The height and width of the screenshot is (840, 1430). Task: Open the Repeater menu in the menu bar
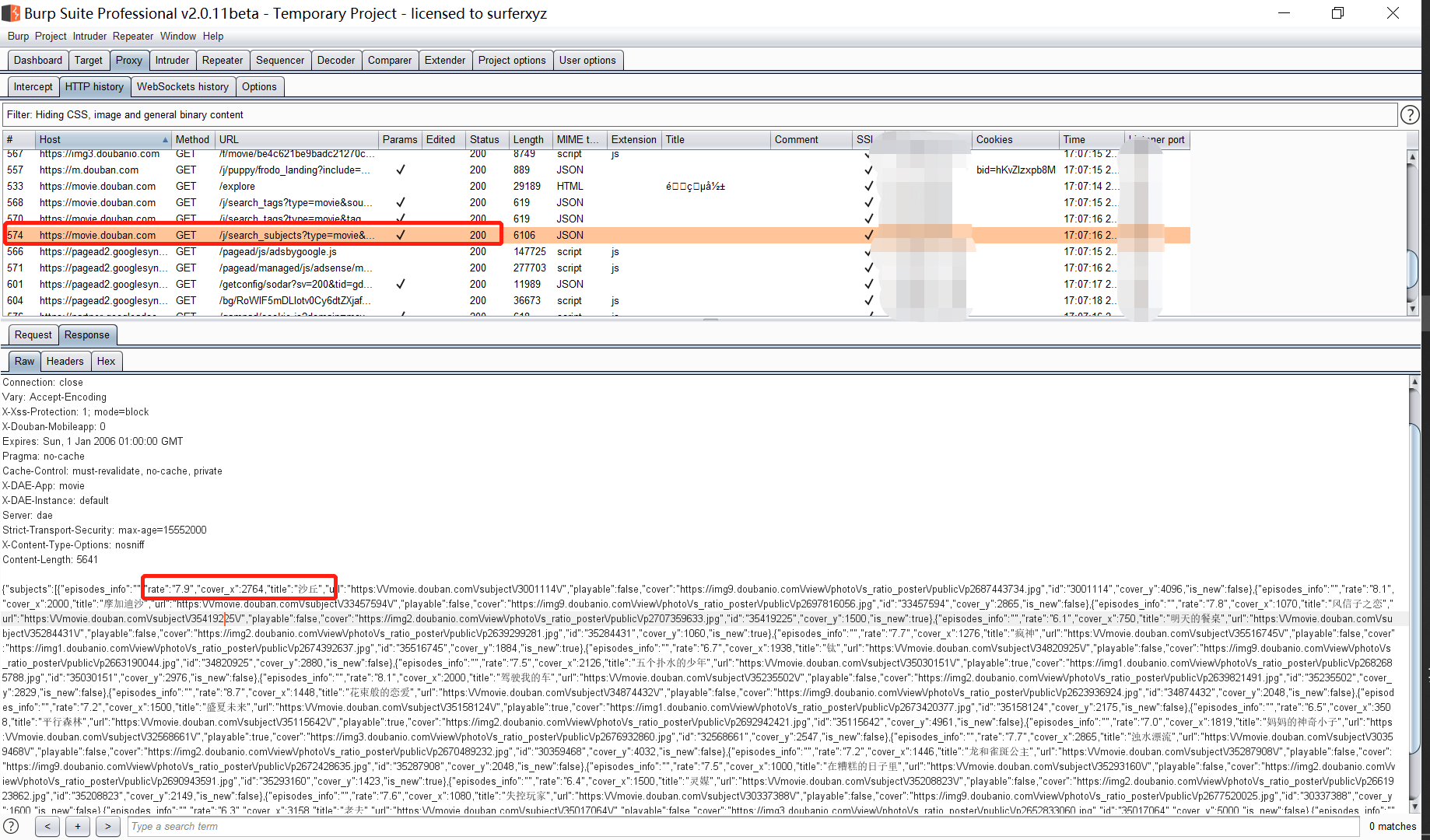click(x=133, y=36)
